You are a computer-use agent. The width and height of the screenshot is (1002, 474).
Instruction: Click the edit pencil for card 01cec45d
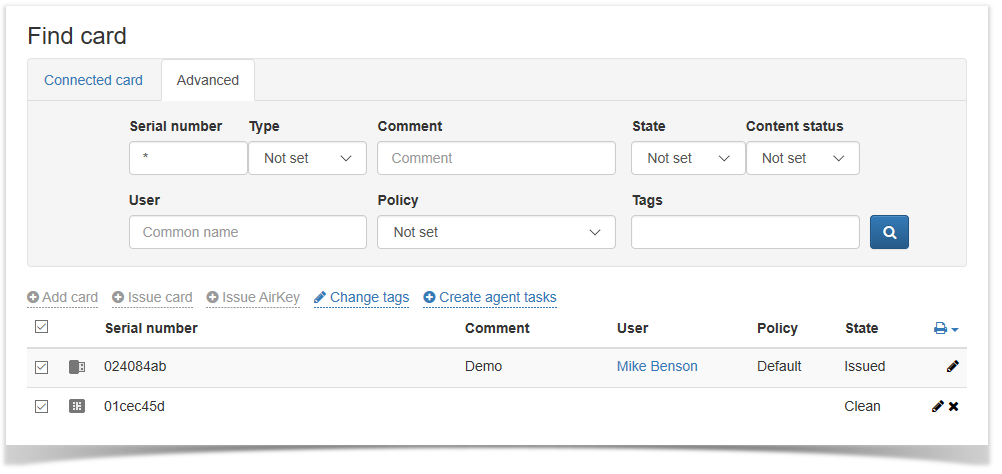coord(937,407)
